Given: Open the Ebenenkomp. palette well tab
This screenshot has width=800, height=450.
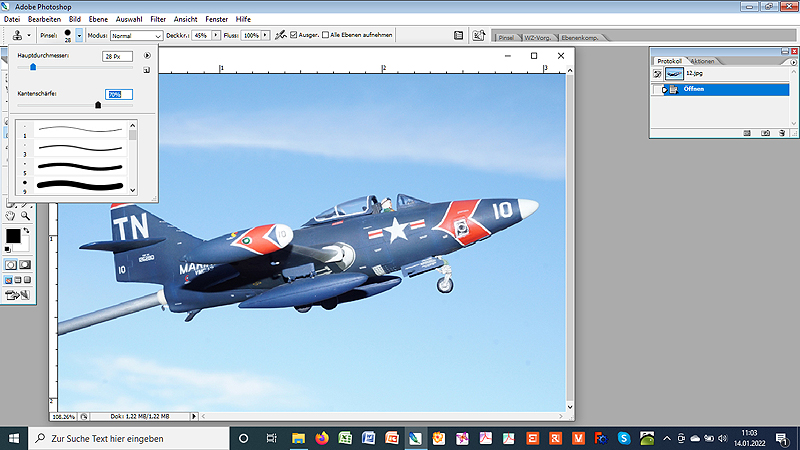Looking at the screenshot, I should tap(580, 38).
